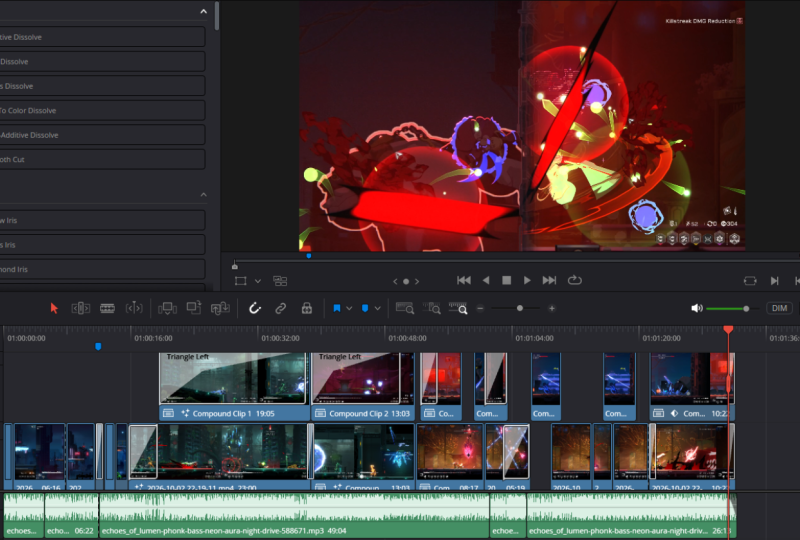
Task: Zoom out timeline with minus button
Action: [x=480, y=308]
